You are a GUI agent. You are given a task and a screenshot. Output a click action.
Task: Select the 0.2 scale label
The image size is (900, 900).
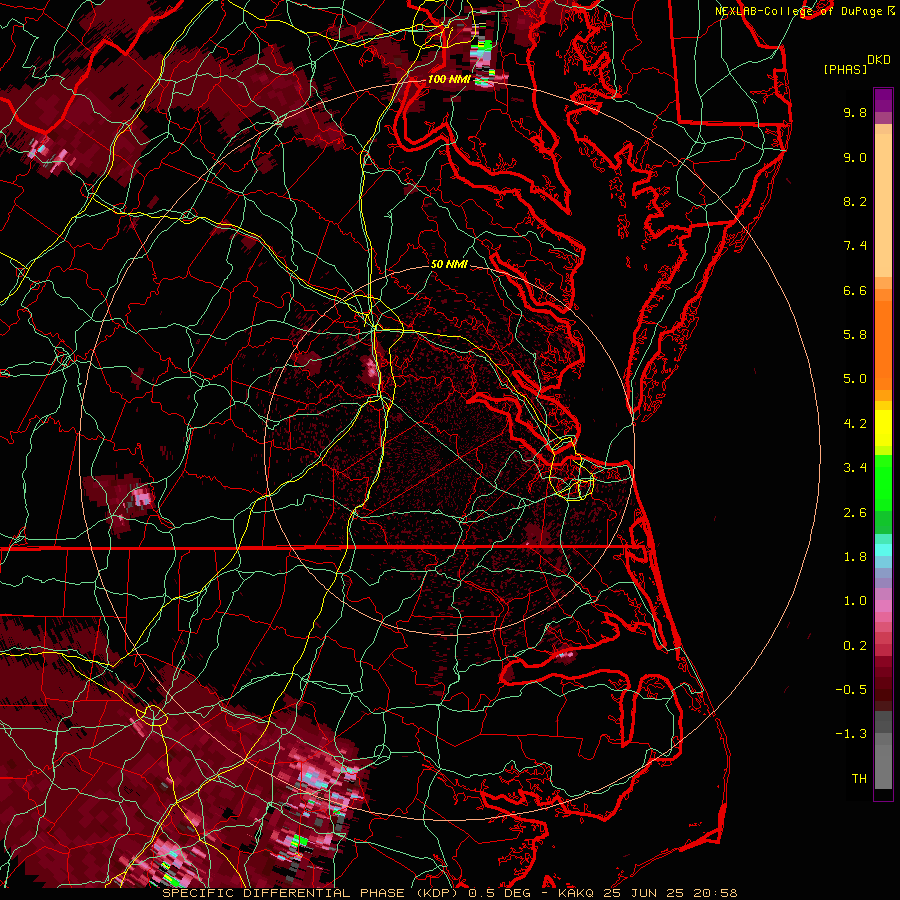tap(855, 646)
